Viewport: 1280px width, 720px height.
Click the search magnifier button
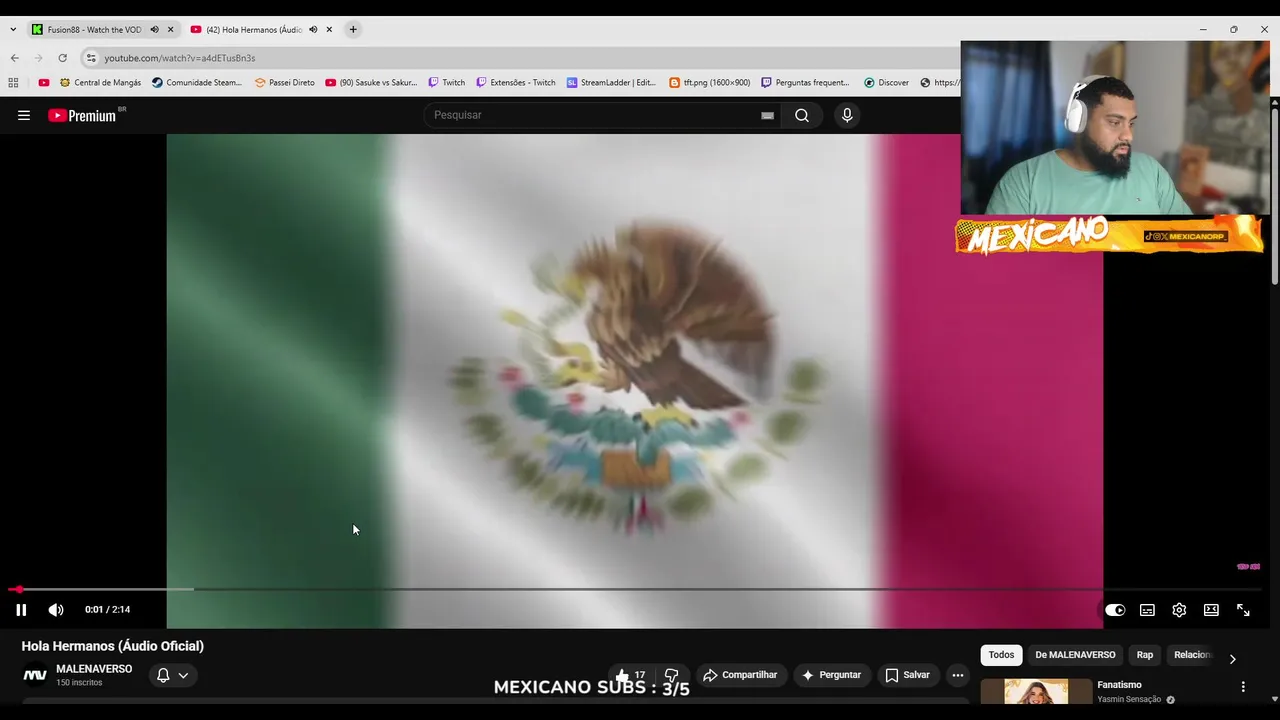pos(802,115)
